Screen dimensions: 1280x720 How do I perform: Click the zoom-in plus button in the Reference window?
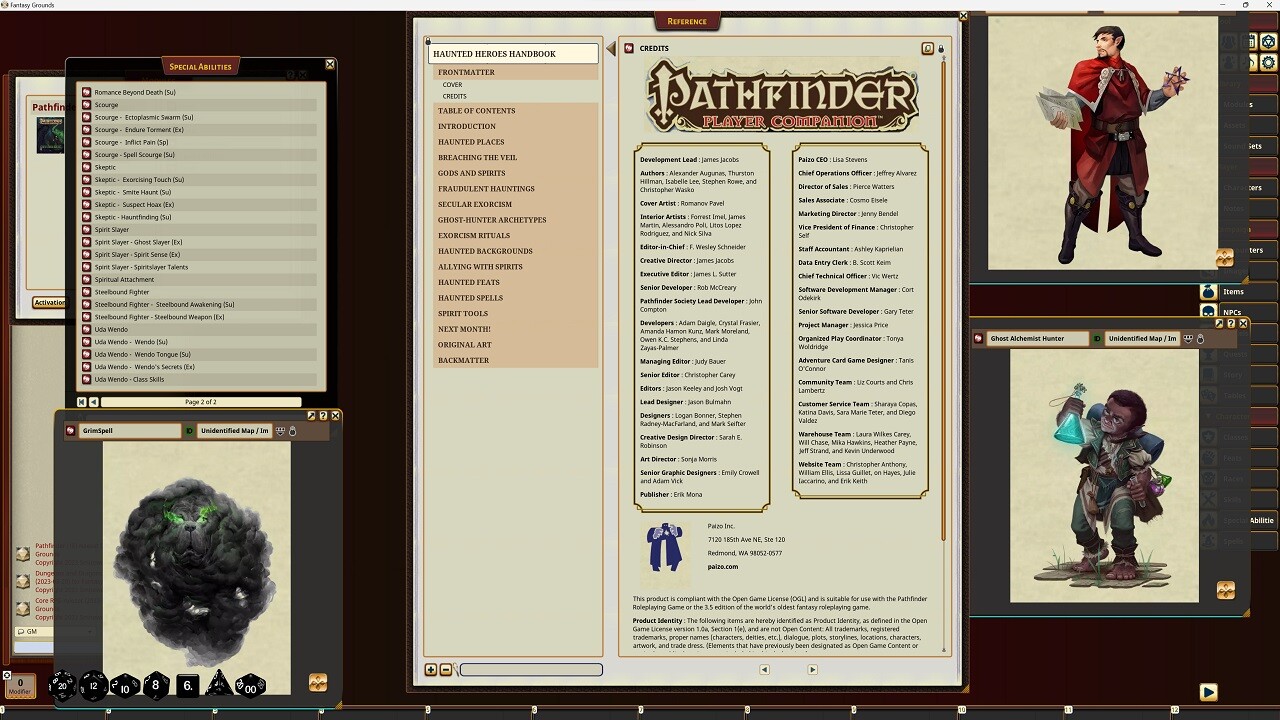coord(431,669)
